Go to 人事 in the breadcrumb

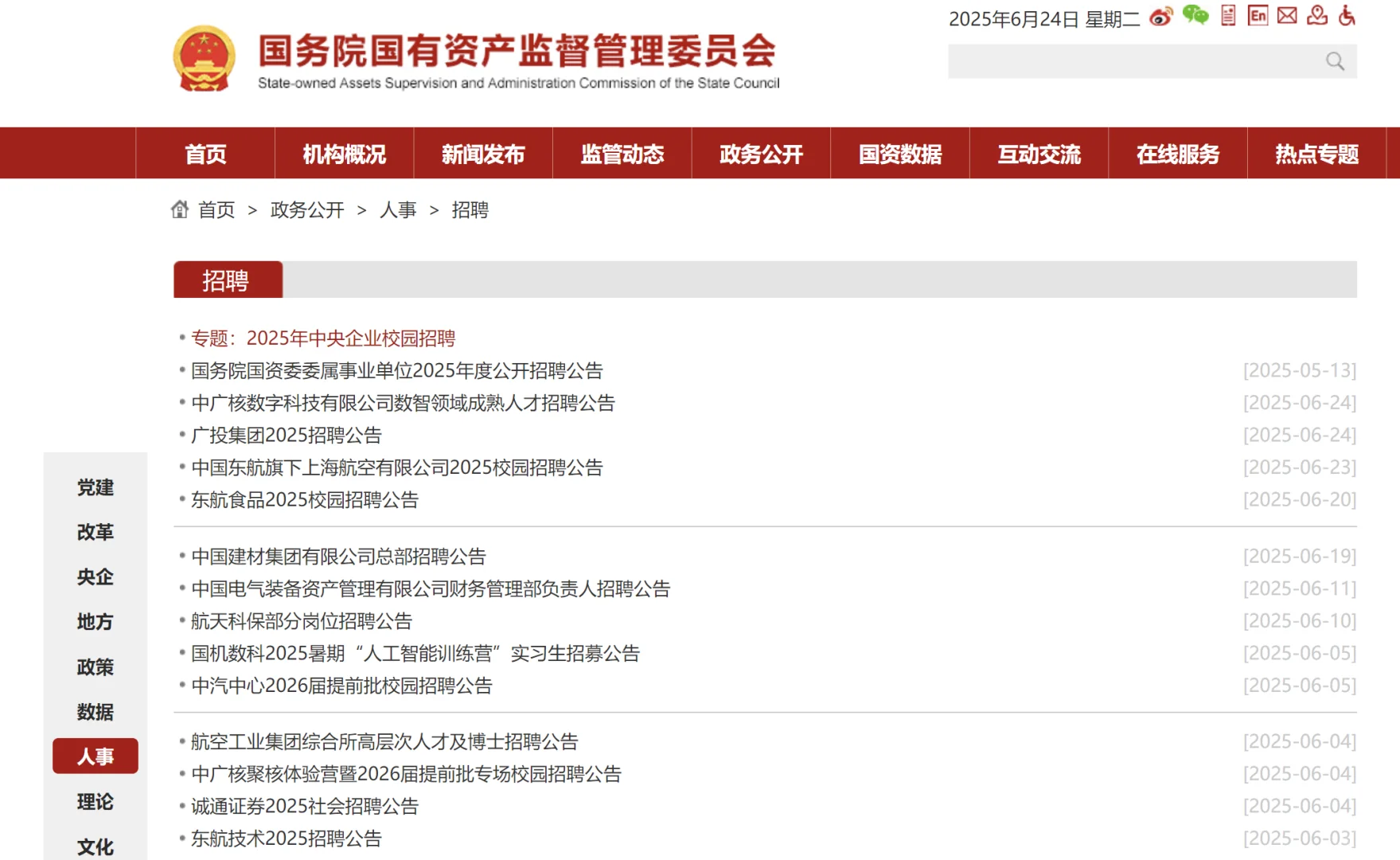398,210
